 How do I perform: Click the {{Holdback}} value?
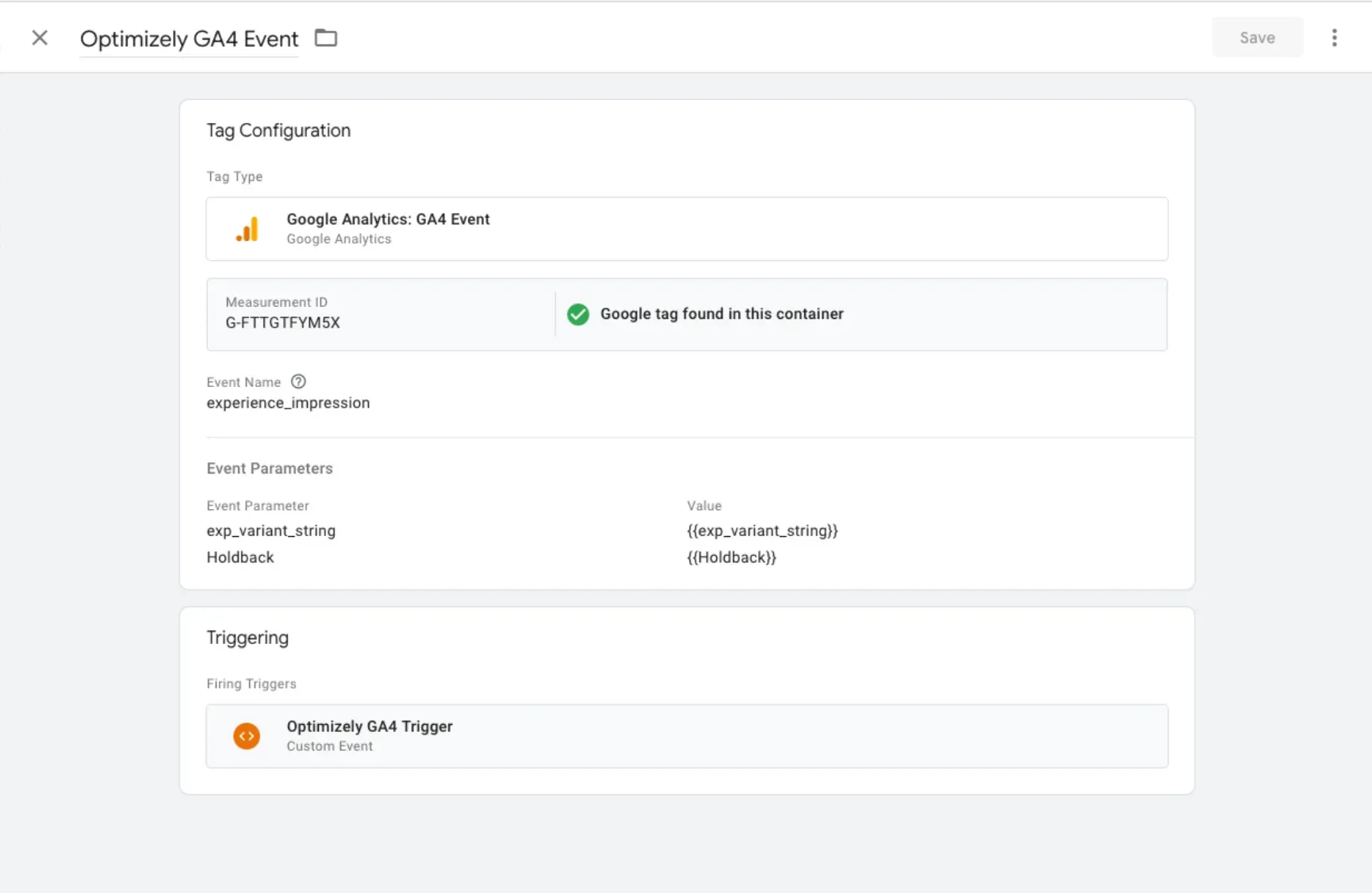coord(731,558)
